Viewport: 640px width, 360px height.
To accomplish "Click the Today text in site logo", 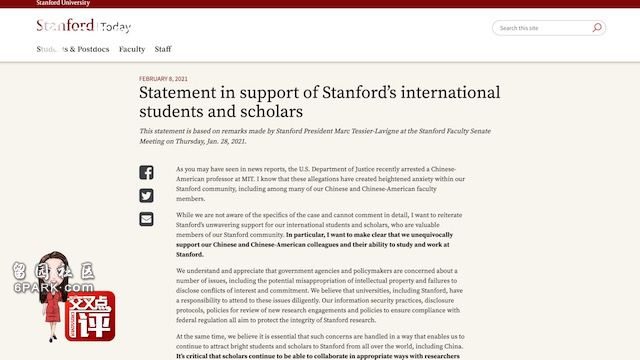I will [x=116, y=27].
